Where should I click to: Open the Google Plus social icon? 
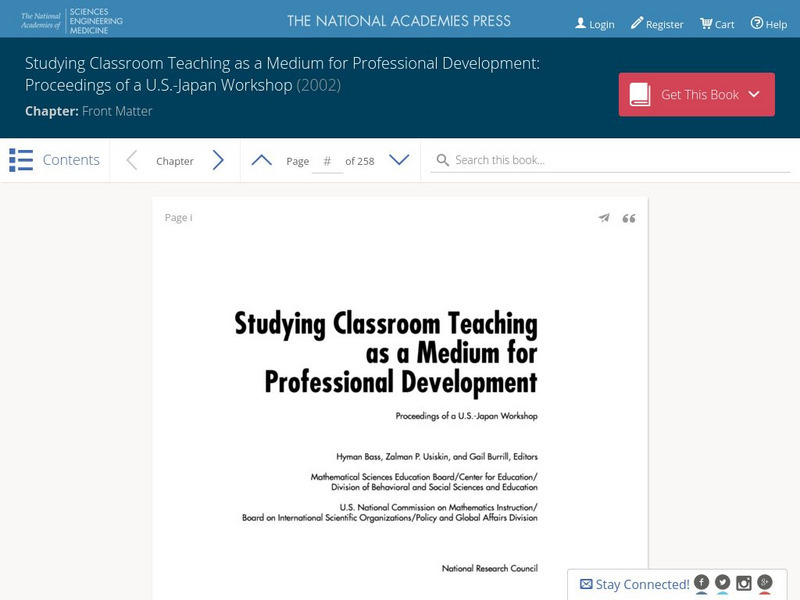click(x=764, y=582)
